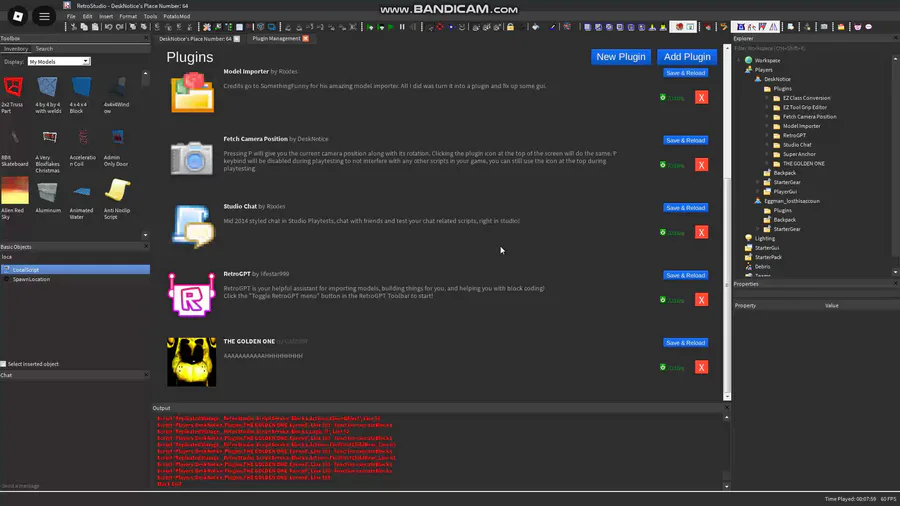Open the Insert menu

(x=106, y=16)
